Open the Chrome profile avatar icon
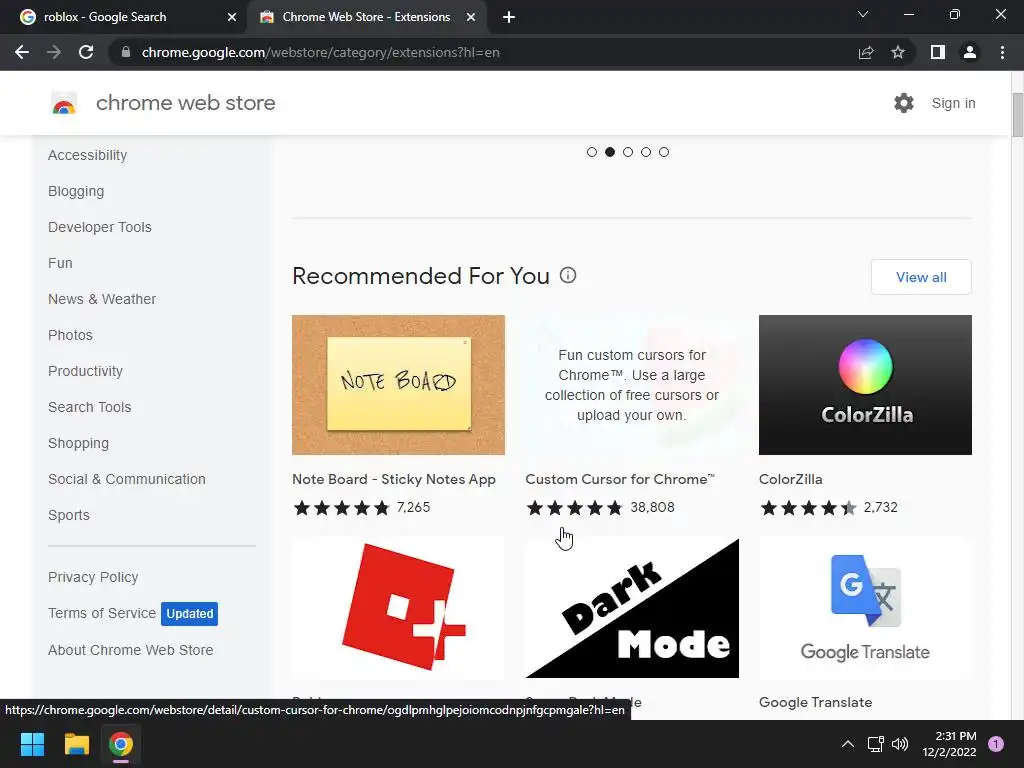 point(970,52)
